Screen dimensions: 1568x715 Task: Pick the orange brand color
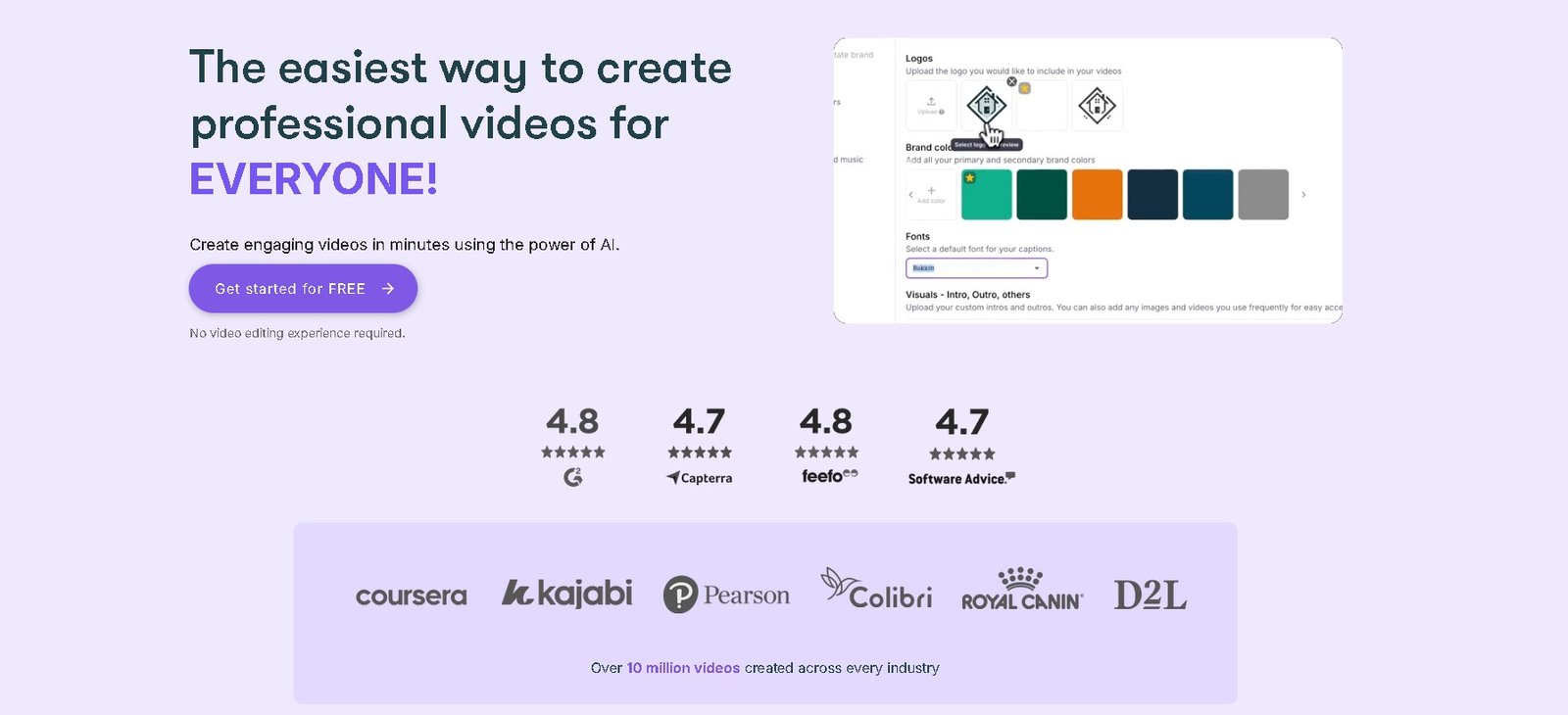tap(1097, 194)
